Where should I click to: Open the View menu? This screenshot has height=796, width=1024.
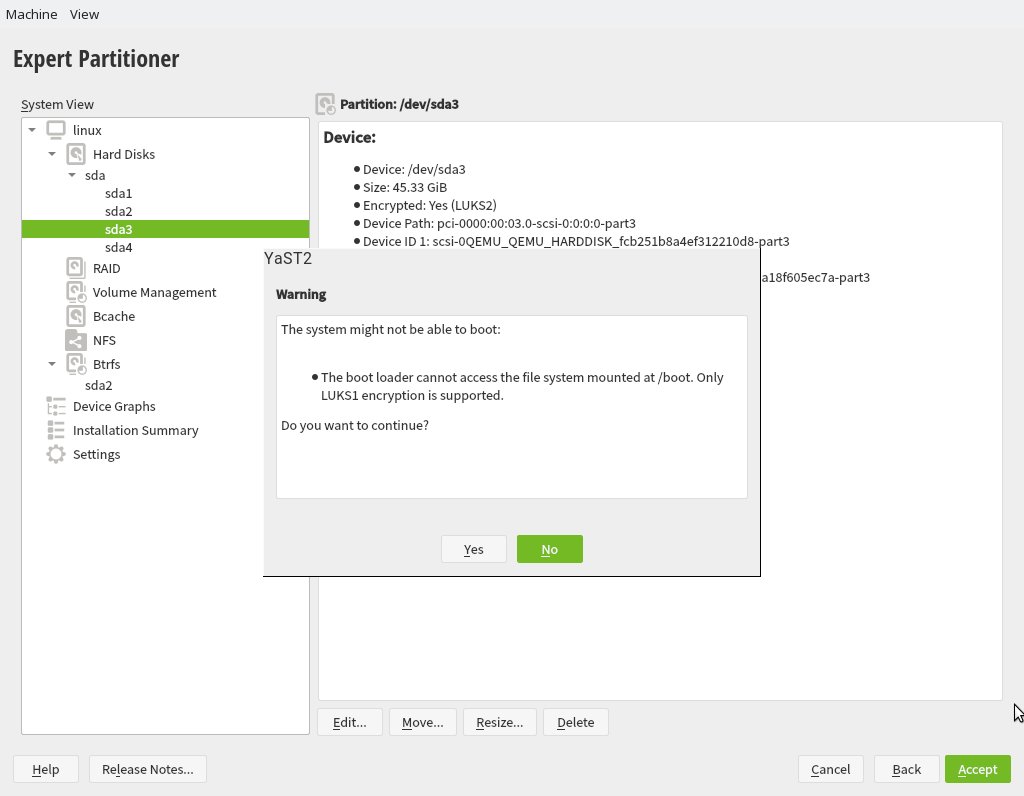tap(85, 14)
